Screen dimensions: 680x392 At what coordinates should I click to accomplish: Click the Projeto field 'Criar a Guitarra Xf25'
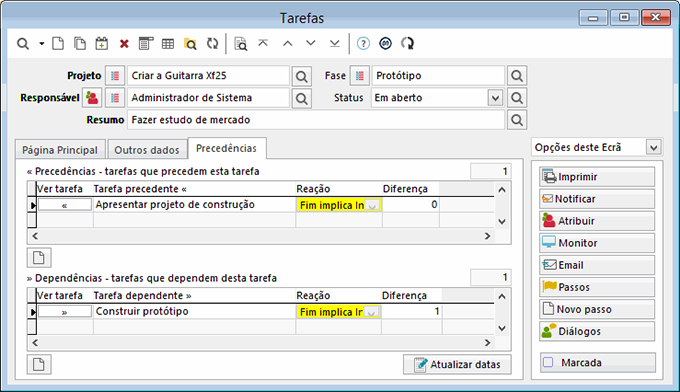[x=208, y=76]
